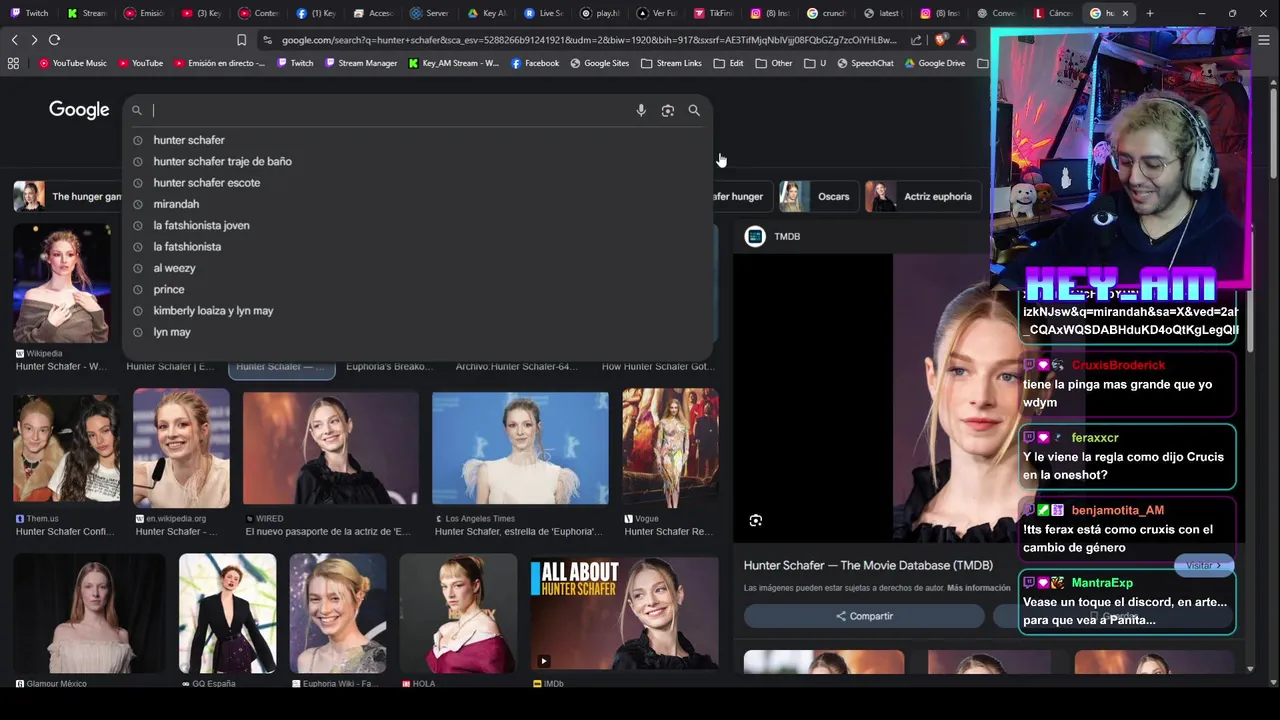Open the Vogue image result thumbnail

click(x=670, y=448)
